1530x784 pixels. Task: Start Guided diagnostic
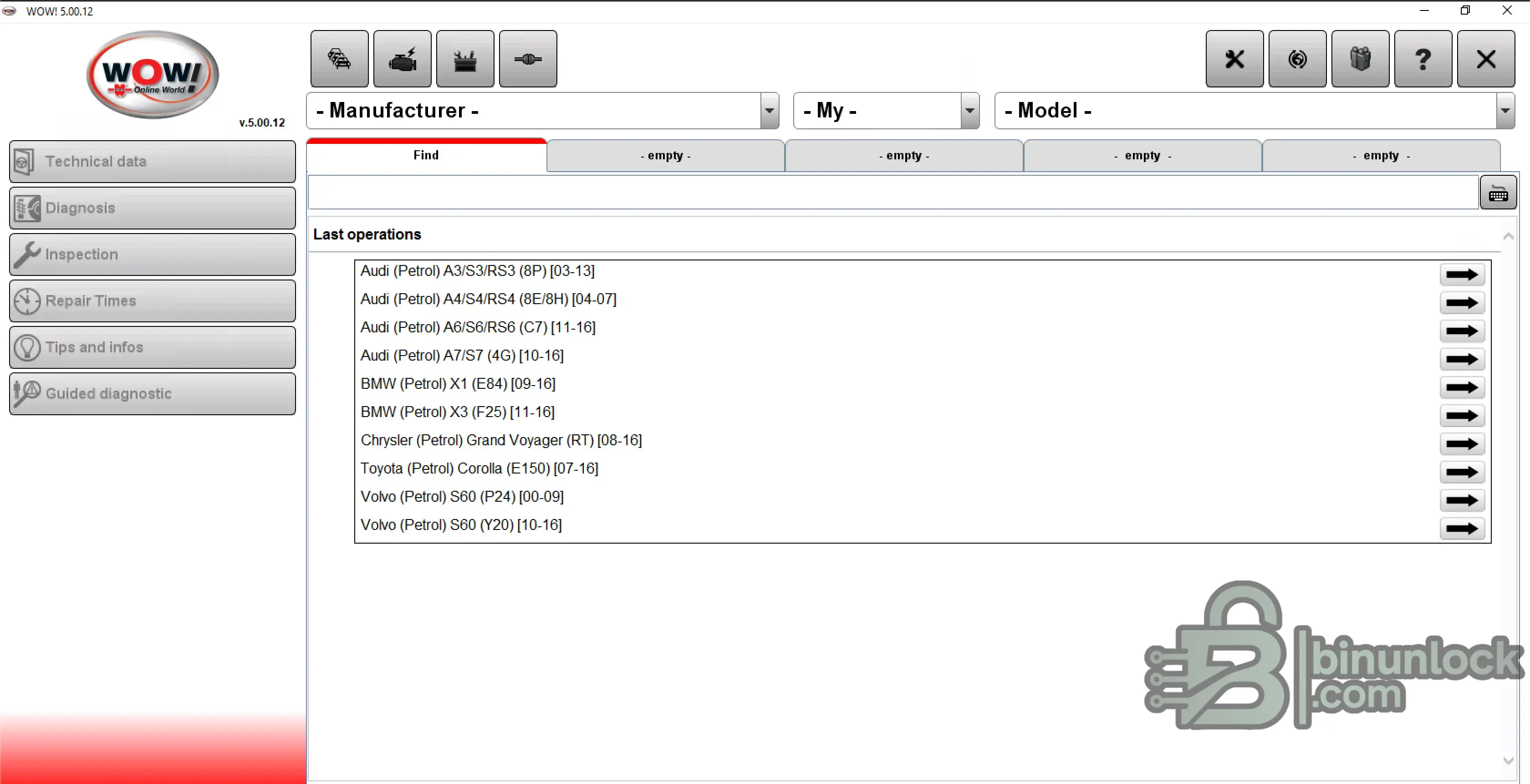coord(153,393)
